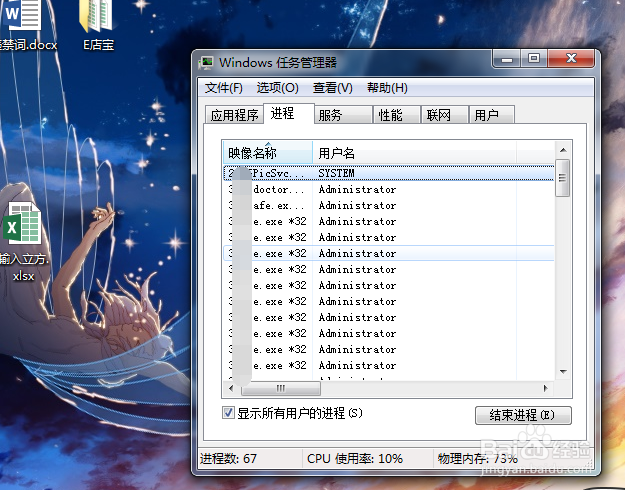Select the afe.ex... process row
The height and width of the screenshot is (490, 625).
tap(389, 205)
